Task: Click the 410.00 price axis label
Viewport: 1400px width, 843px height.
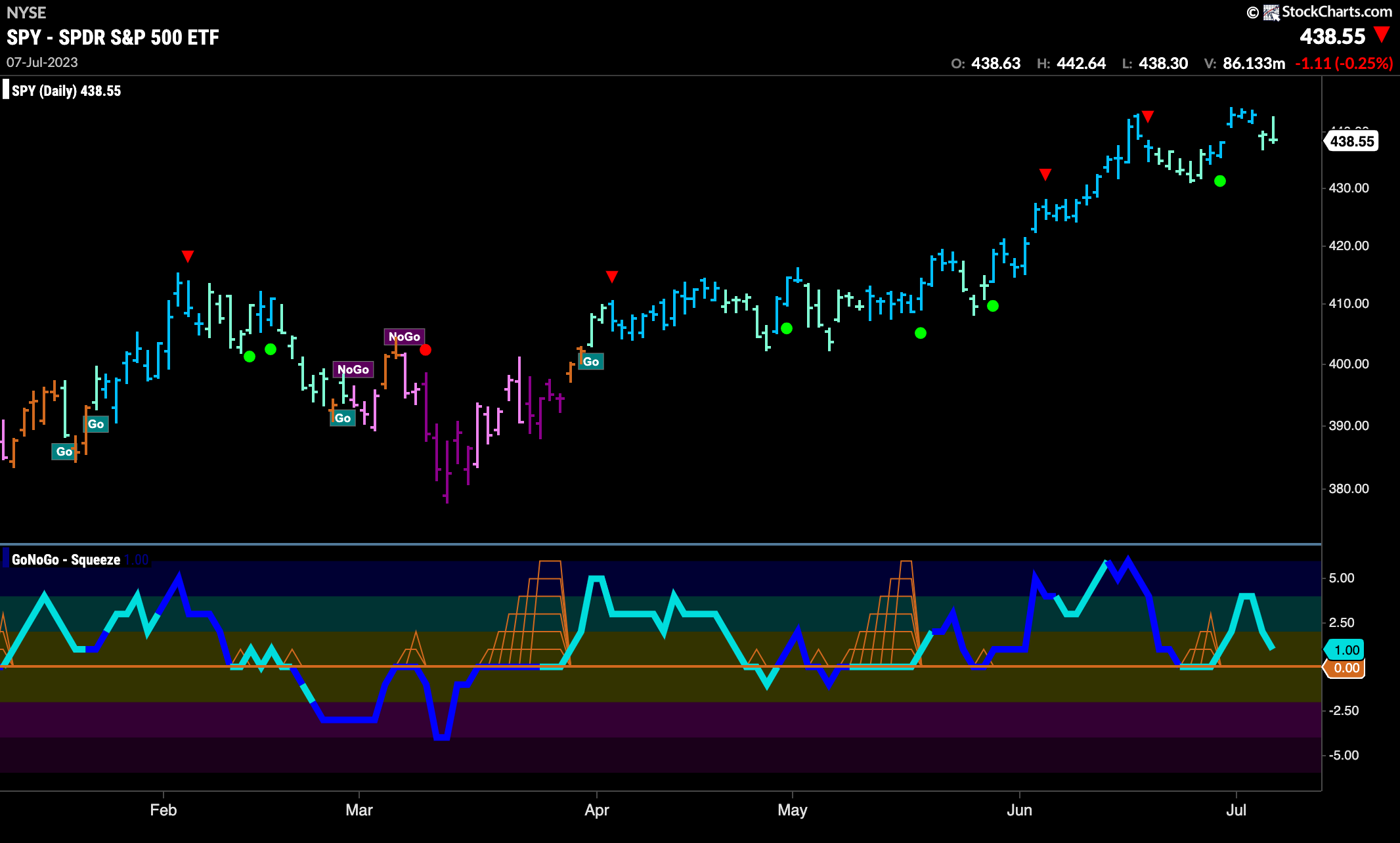Action: coord(1349,304)
